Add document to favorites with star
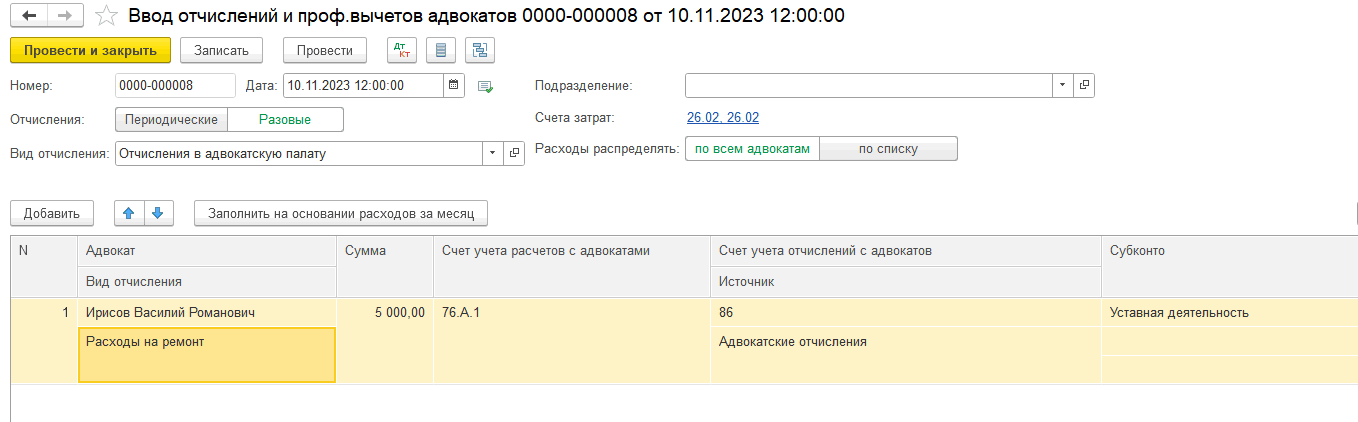This screenshot has width=1358, height=422. click(x=106, y=15)
